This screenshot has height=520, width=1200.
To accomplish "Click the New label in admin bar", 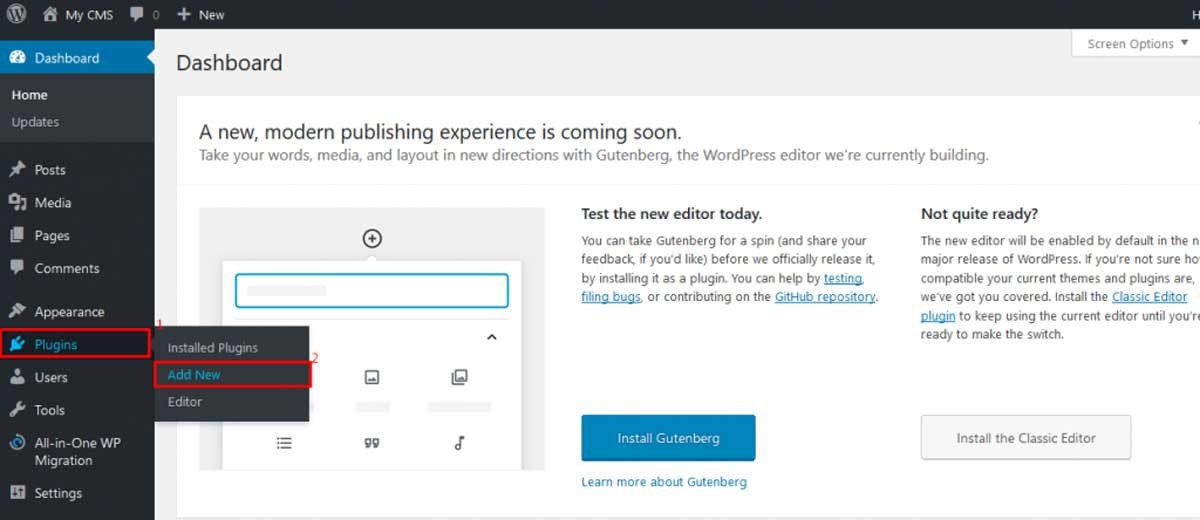I will tap(211, 15).
